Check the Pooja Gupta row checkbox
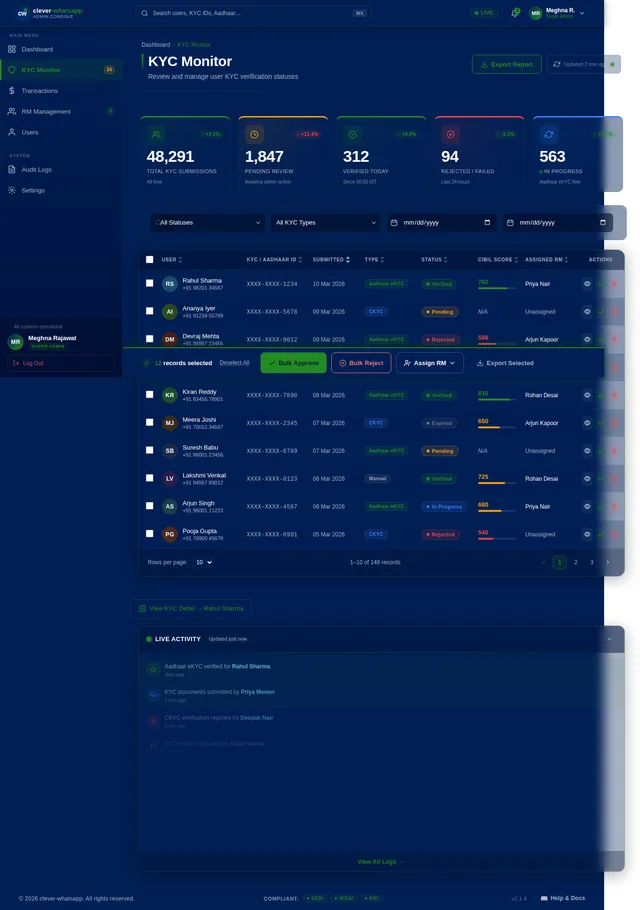 coord(150,533)
